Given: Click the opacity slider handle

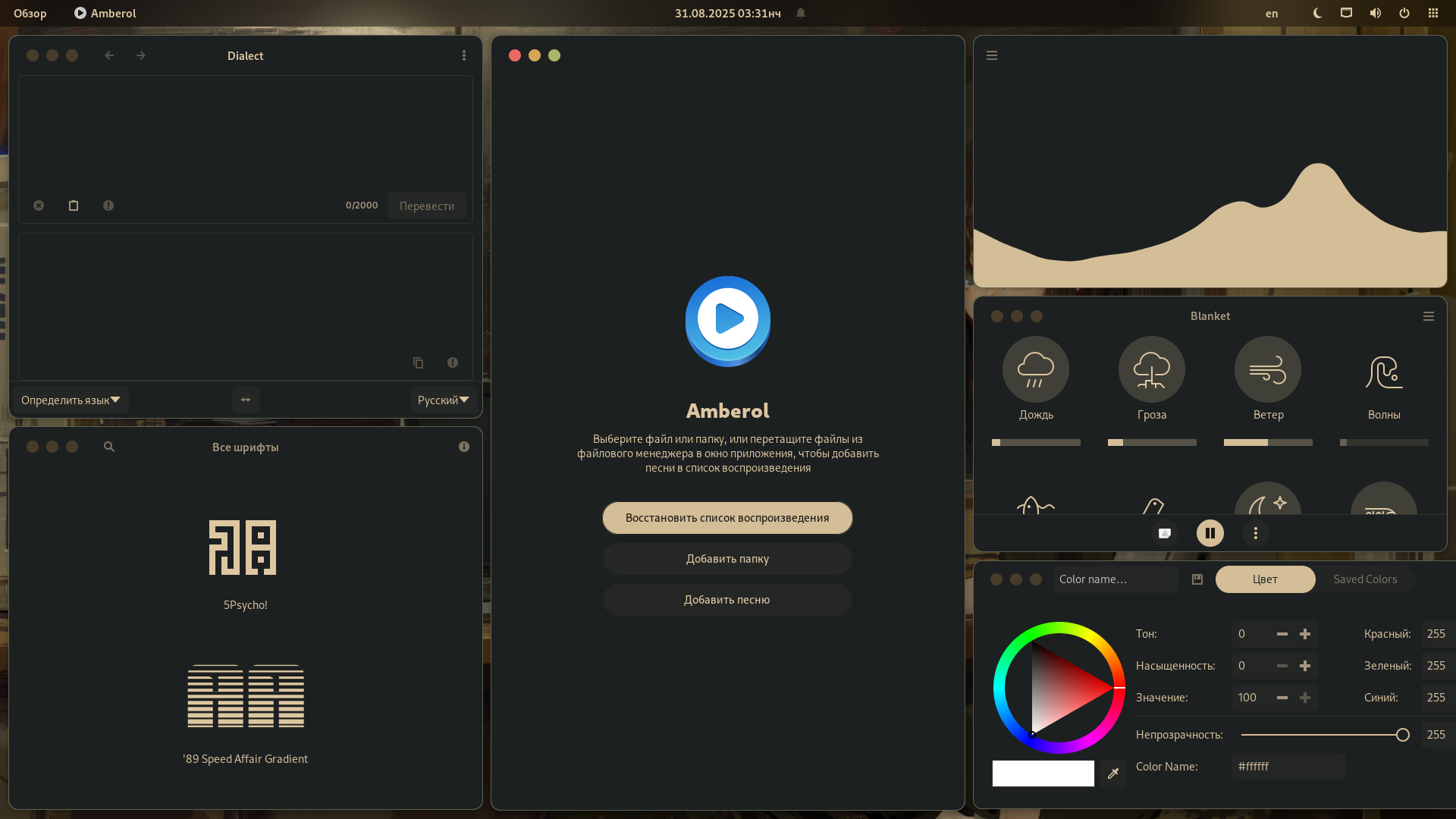Looking at the screenshot, I should [1402, 735].
